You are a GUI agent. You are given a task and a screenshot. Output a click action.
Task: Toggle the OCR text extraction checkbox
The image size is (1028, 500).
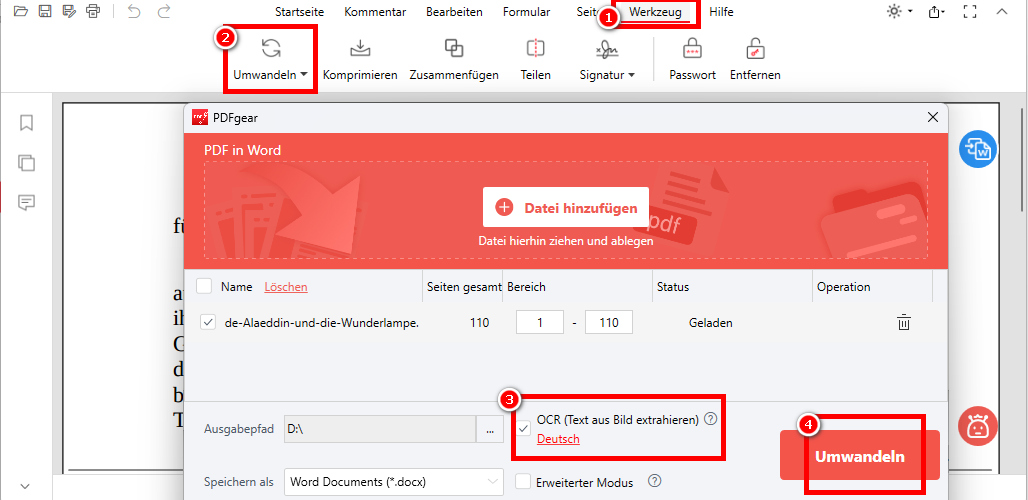coord(524,429)
